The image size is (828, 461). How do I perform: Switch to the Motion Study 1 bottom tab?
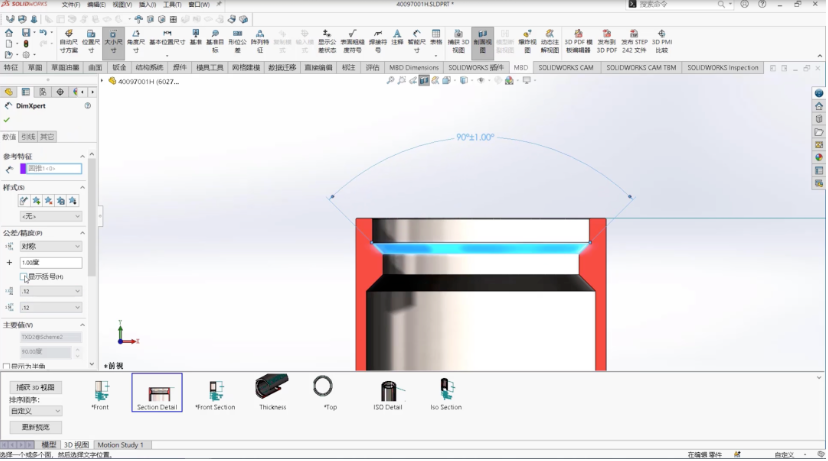pyautogui.click(x=120, y=445)
